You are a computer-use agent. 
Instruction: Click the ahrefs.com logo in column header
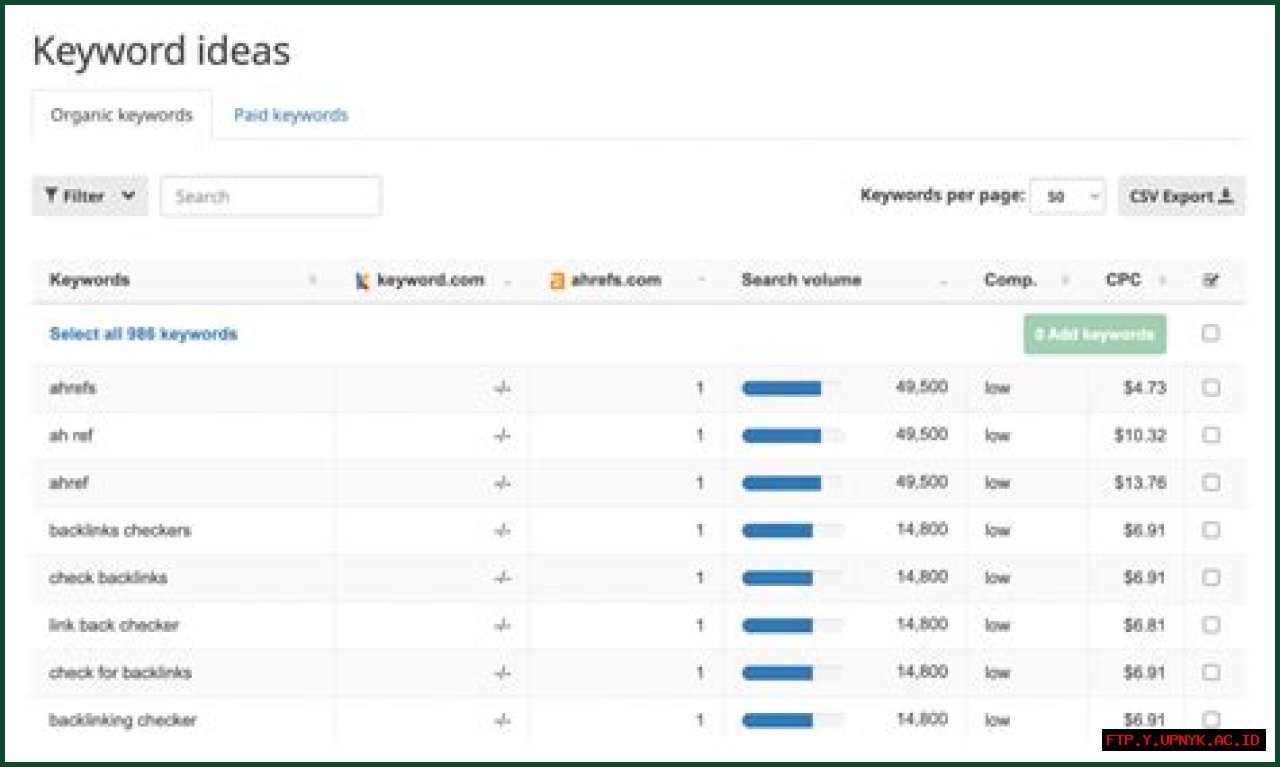pos(557,280)
